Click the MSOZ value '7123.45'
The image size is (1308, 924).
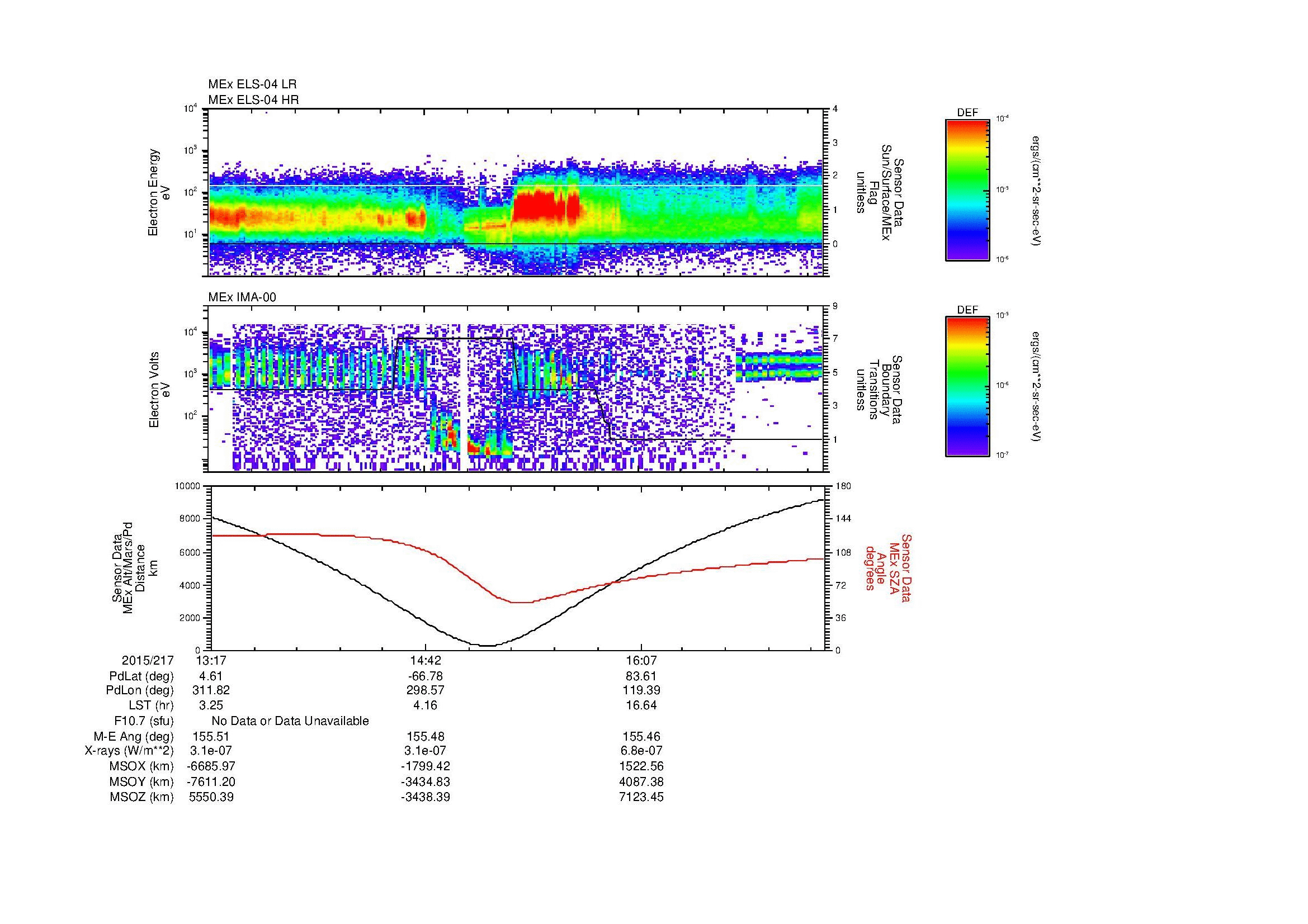pos(641,797)
